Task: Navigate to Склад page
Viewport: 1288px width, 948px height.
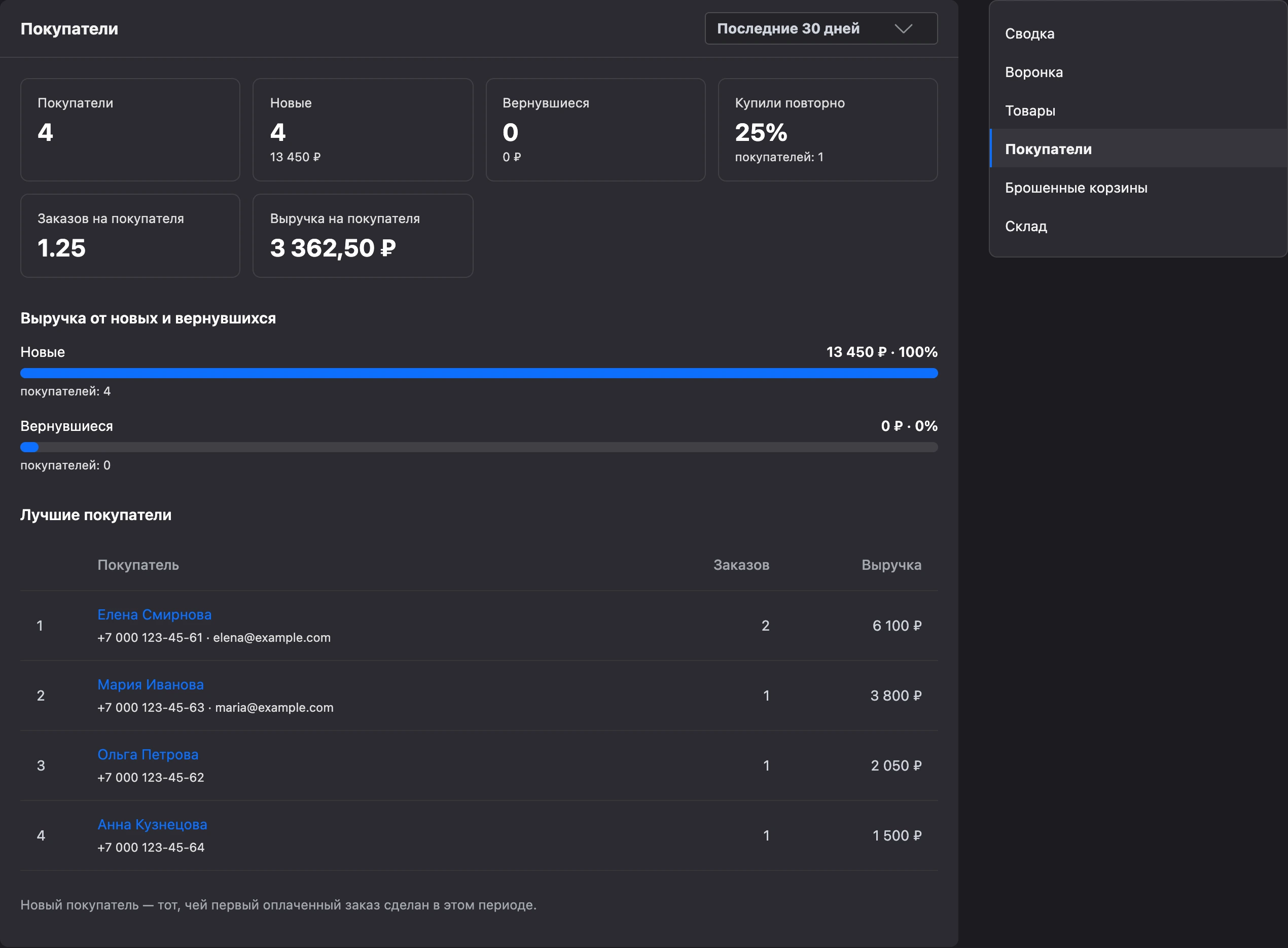Action: pyautogui.click(x=1137, y=226)
